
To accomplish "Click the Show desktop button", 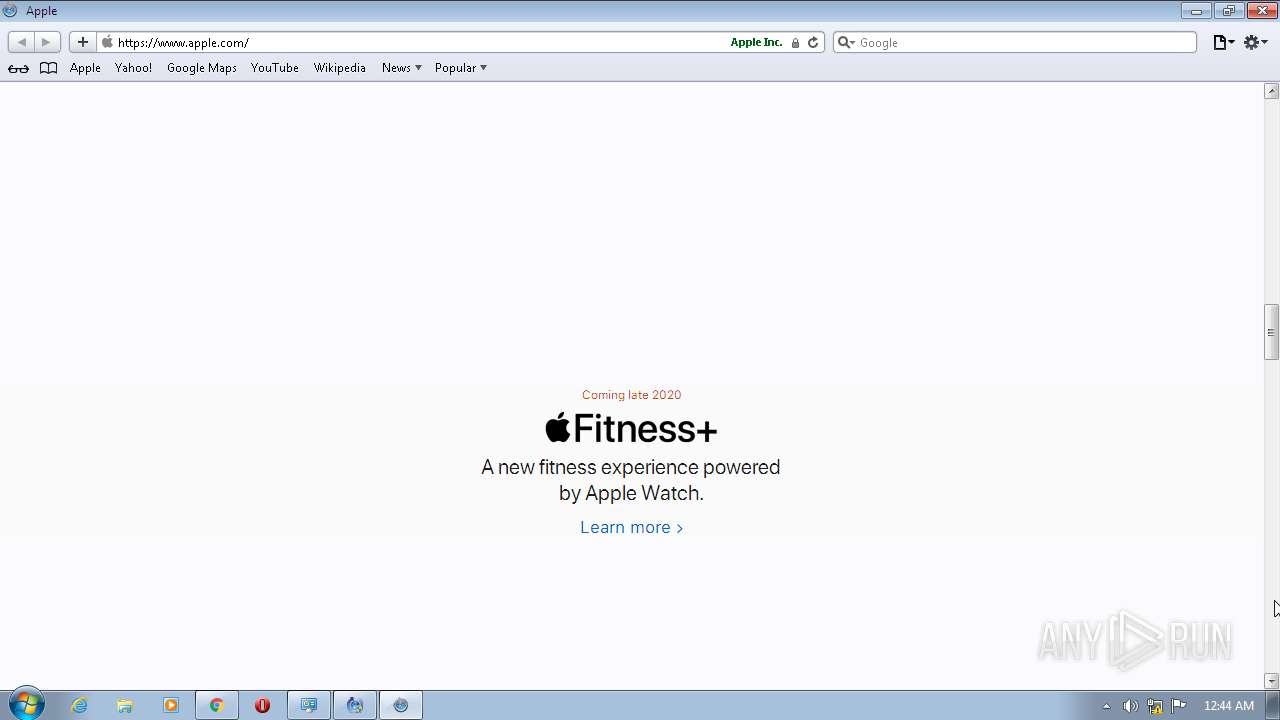I will tap(1272, 705).
